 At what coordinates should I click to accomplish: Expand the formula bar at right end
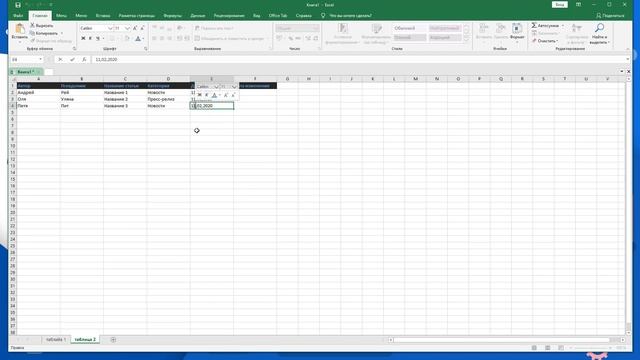pyautogui.click(x=627, y=60)
